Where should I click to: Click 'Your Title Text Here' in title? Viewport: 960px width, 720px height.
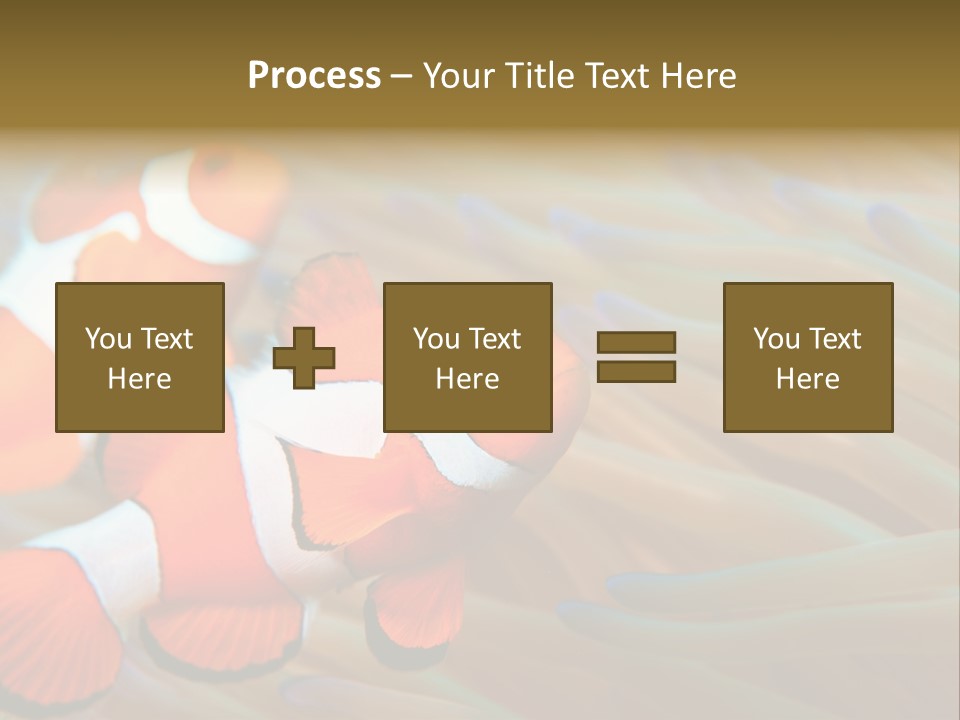[580, 75]
